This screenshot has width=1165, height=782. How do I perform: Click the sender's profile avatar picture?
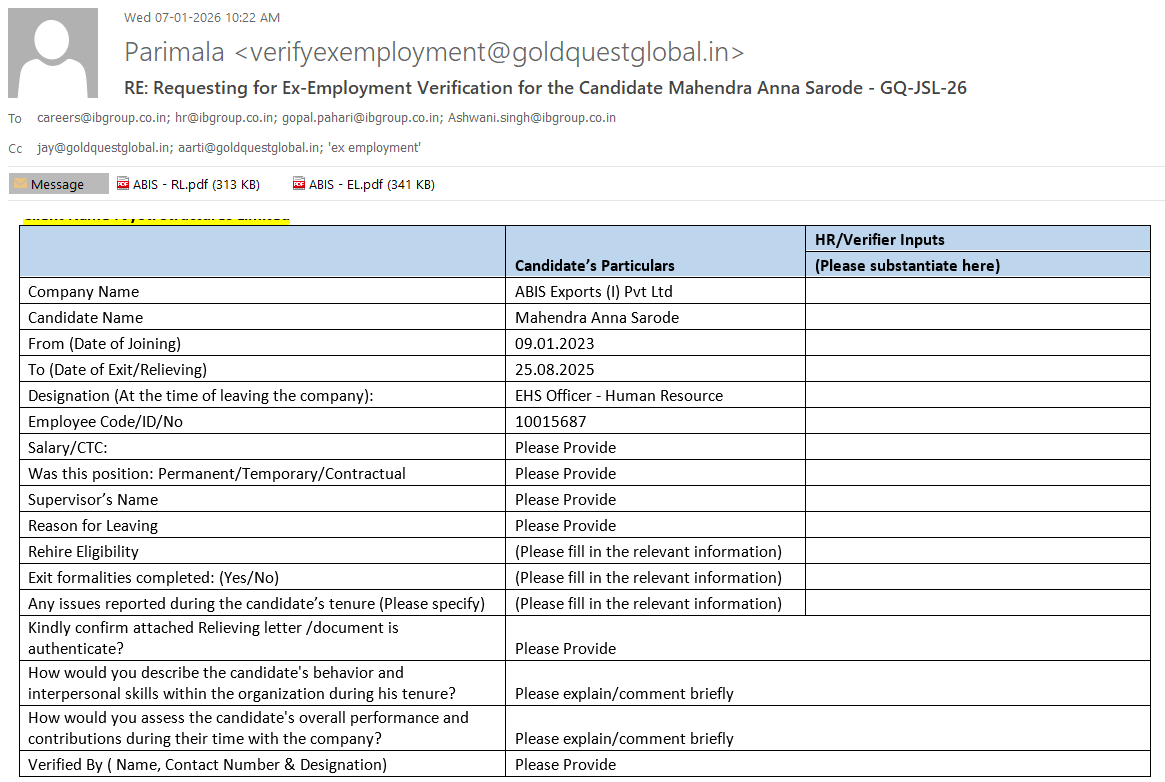[53, 53]
